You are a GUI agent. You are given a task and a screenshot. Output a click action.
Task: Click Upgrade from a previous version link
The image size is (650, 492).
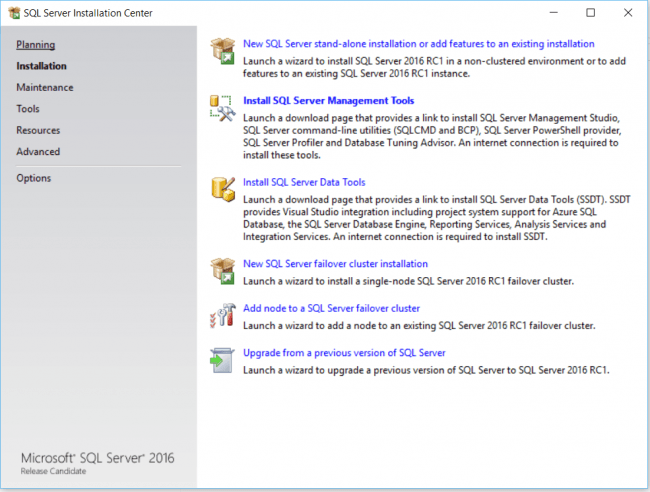point(344,353)
